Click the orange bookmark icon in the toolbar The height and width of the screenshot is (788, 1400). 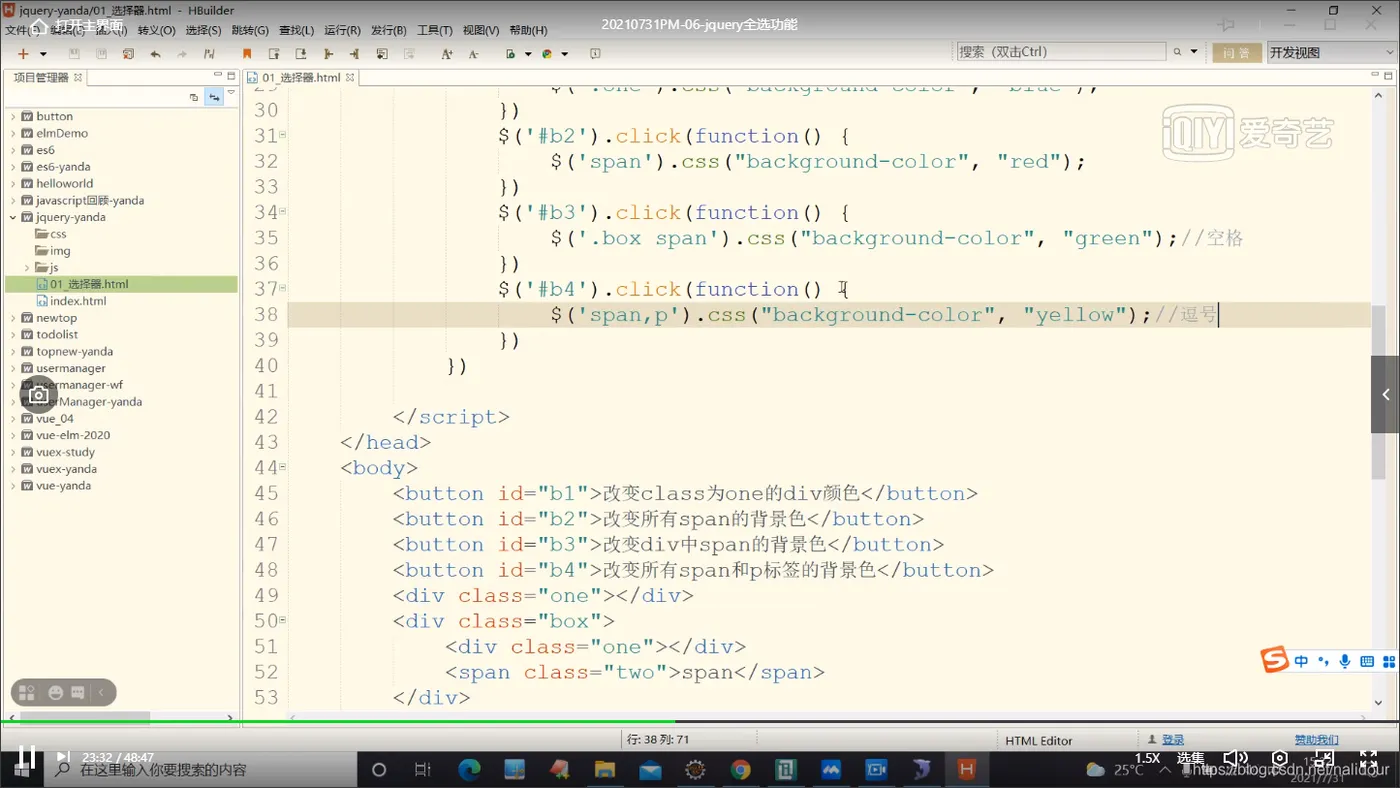(x=247, y=54)
